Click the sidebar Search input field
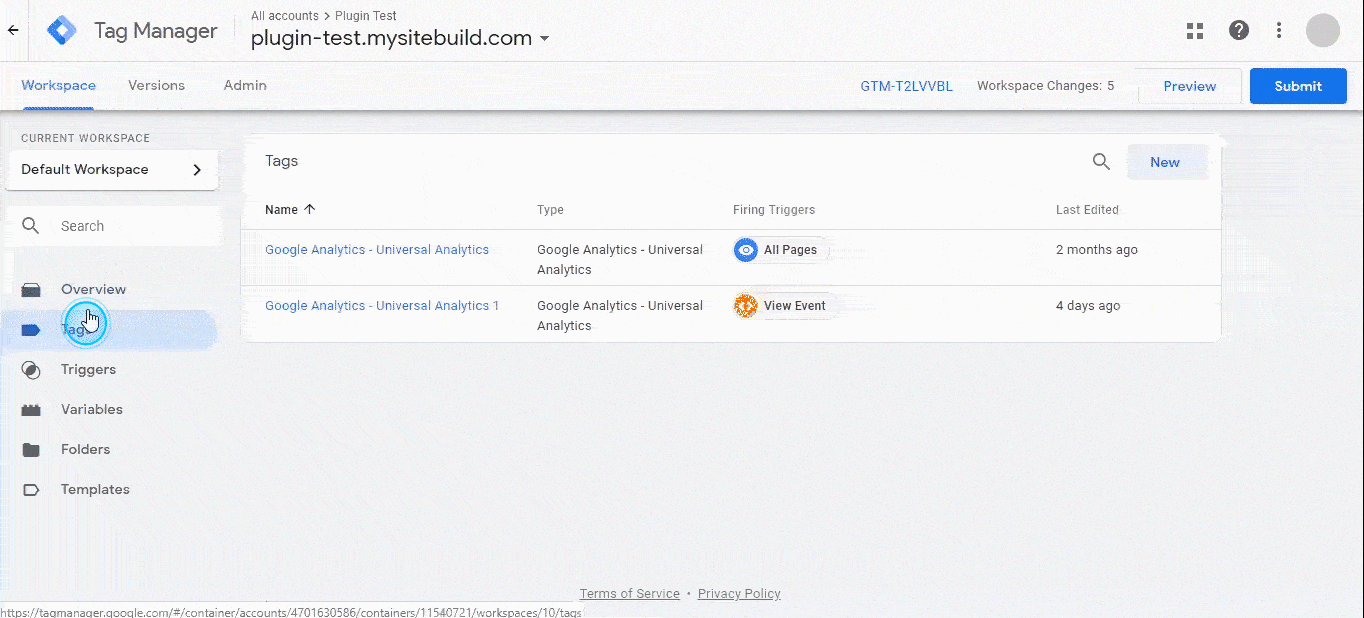The width and height of the screenshot is (1364, 618). pyautogui.click(x=130, y=226)
